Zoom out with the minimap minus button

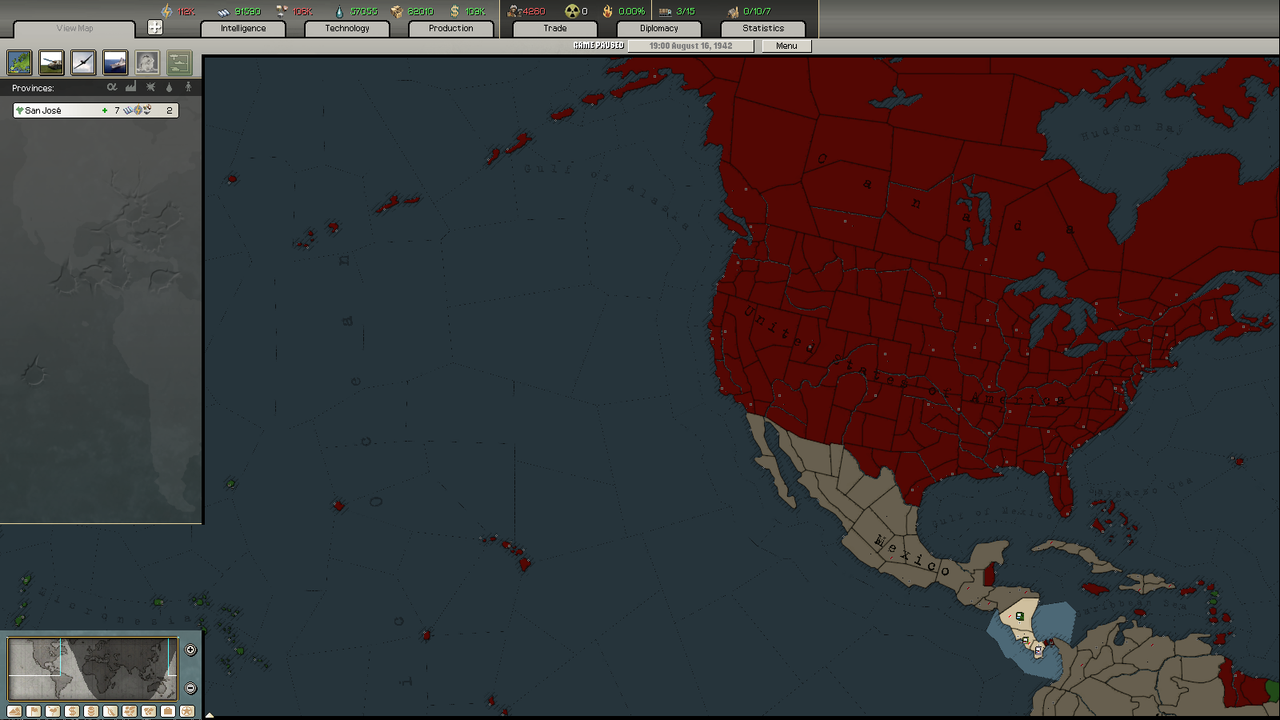tap(191, 688)
